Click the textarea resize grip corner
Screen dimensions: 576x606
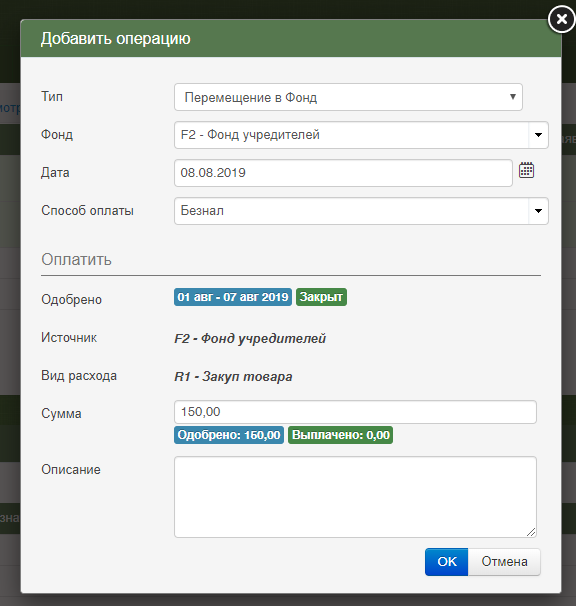point(531,532)
